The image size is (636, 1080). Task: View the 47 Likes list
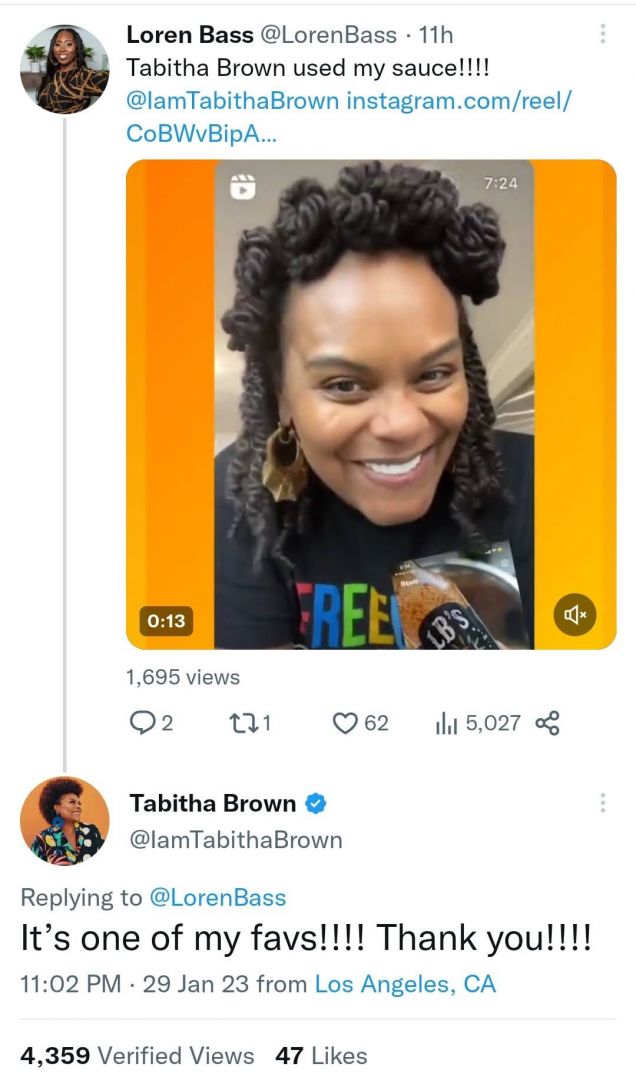point(321,1055)
